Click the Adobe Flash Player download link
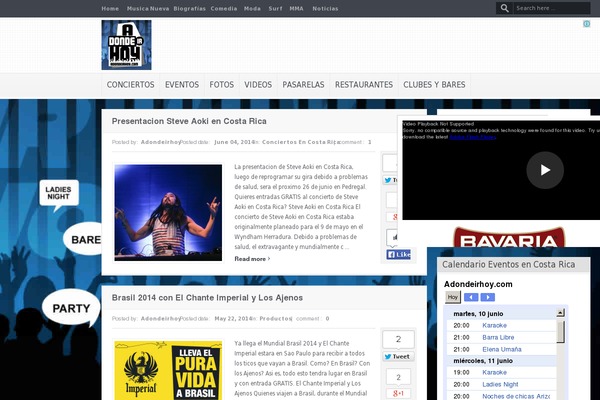This screenshot has height=400, width=600. point(473,137)
